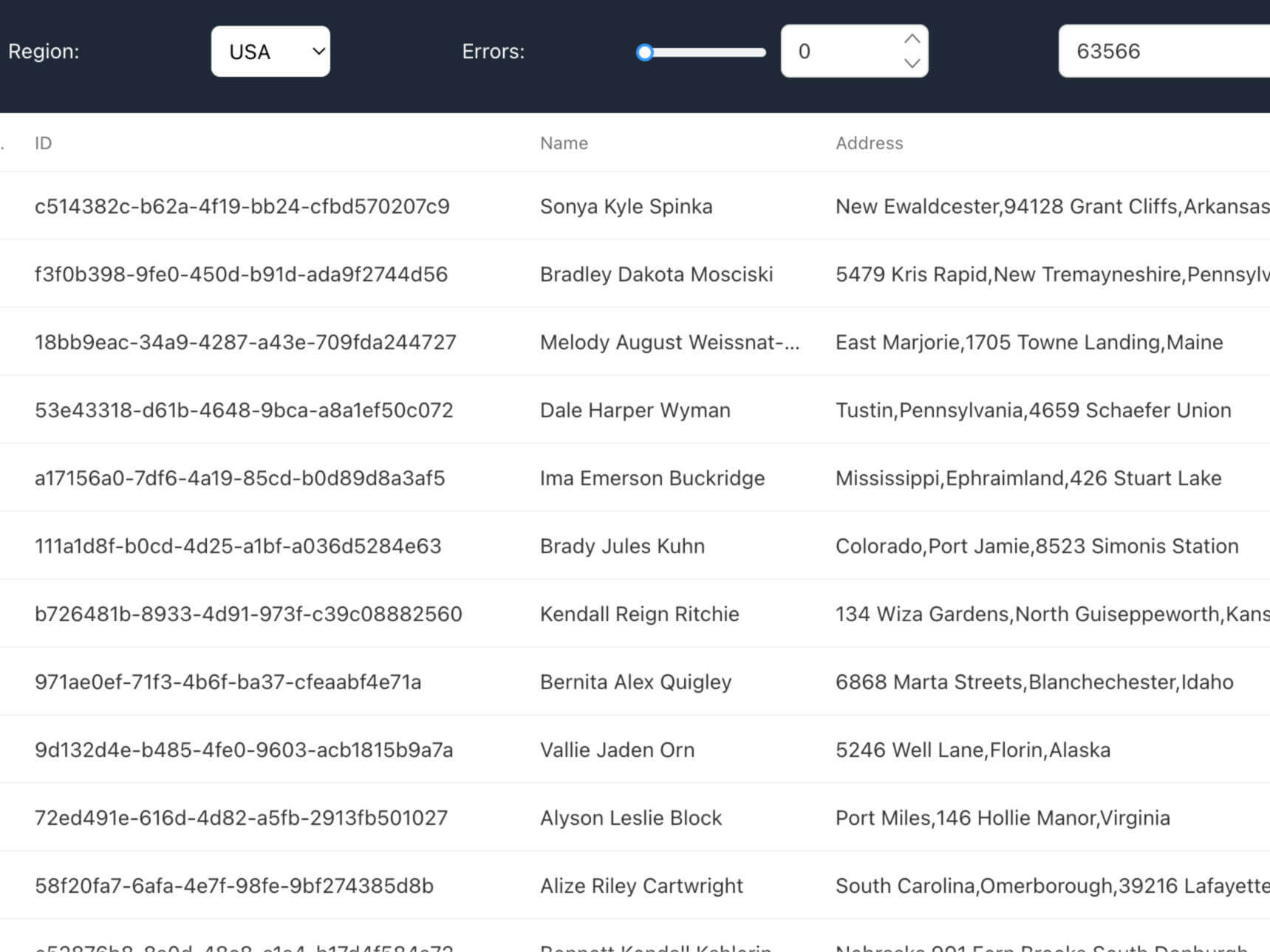
Task: Sort records by the Address column
Action: (x=870, y=143)
